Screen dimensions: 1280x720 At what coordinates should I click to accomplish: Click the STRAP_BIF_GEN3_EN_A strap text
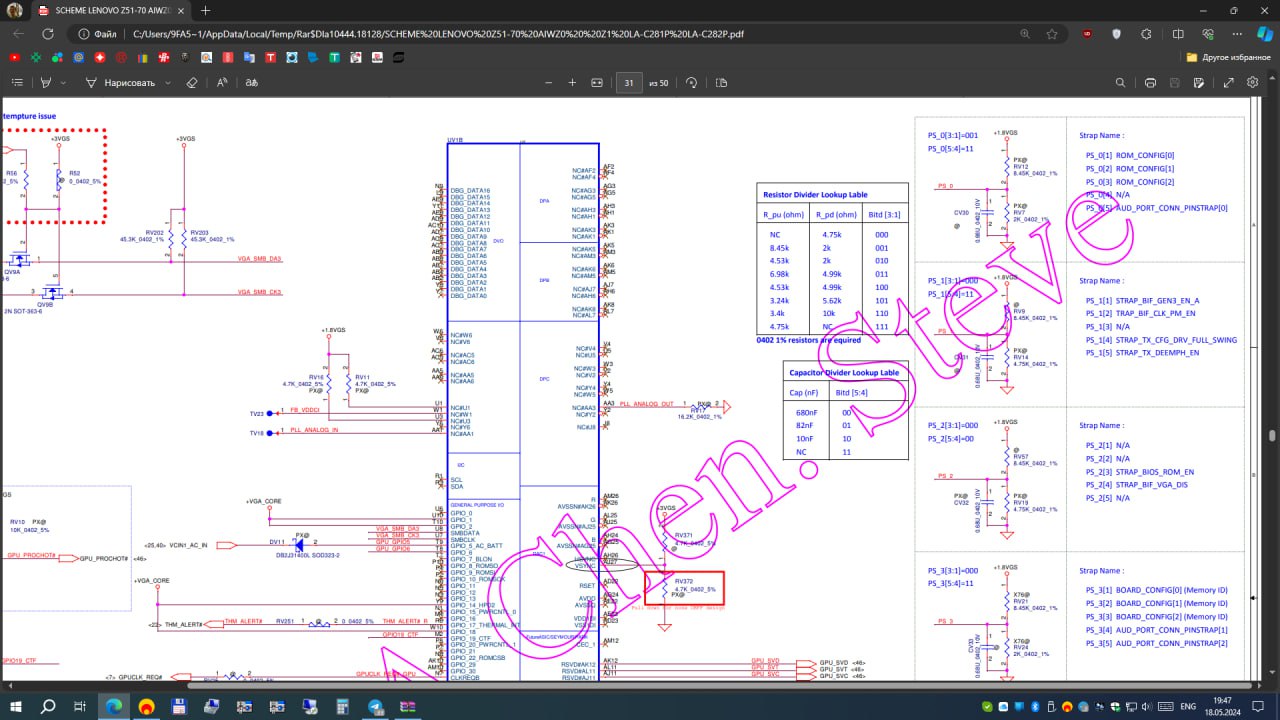click(x=1157, y=300)
